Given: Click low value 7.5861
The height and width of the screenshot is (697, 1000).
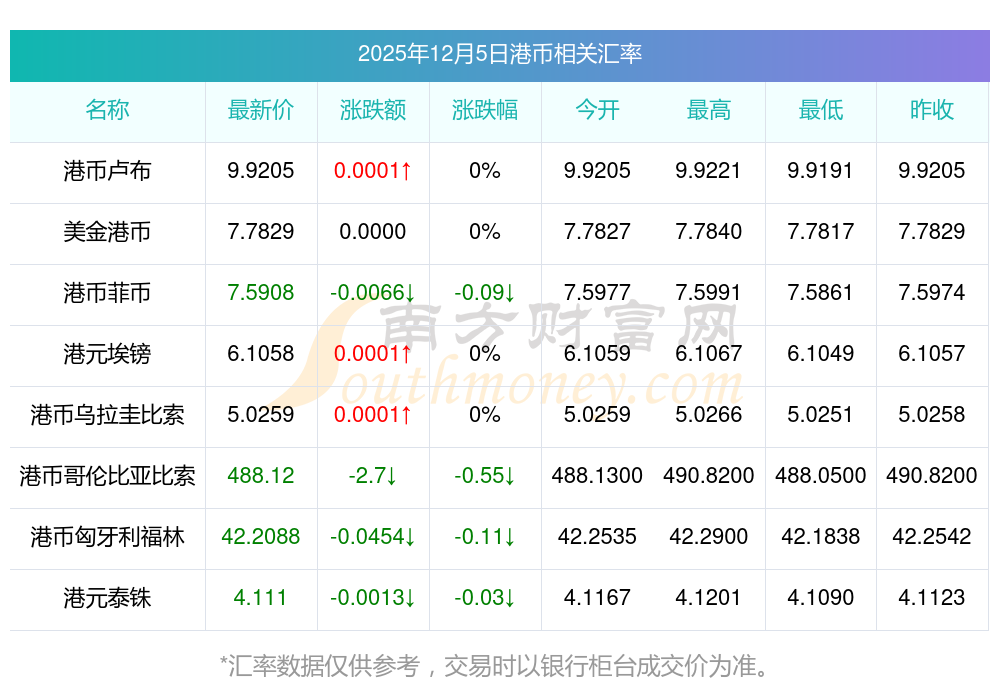Looking at the screenshot, I should 820,293.
